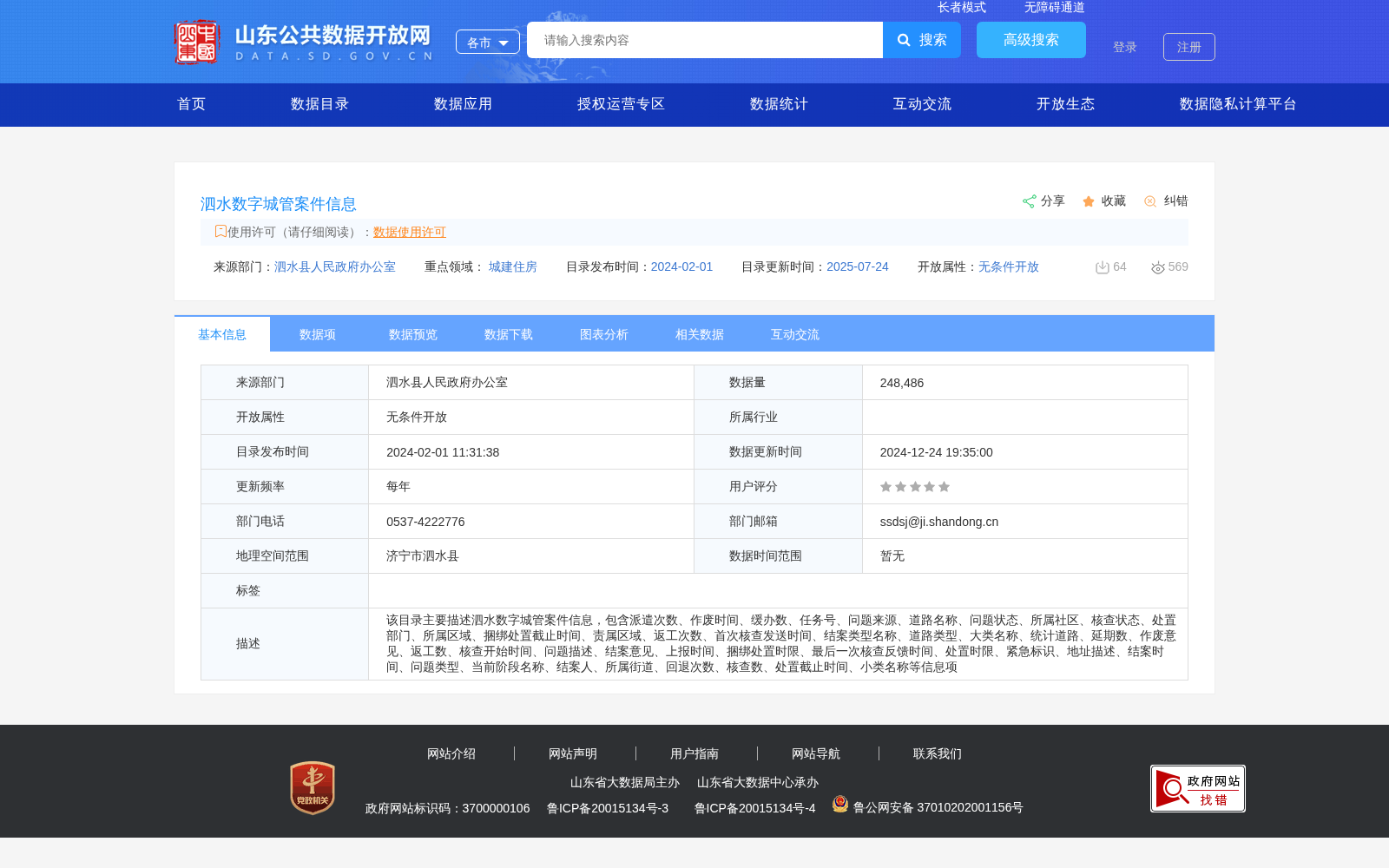The width and height of the screenshot is (1389, 868).
Task: Open 数据统计 navigation item
Action: 779,104
